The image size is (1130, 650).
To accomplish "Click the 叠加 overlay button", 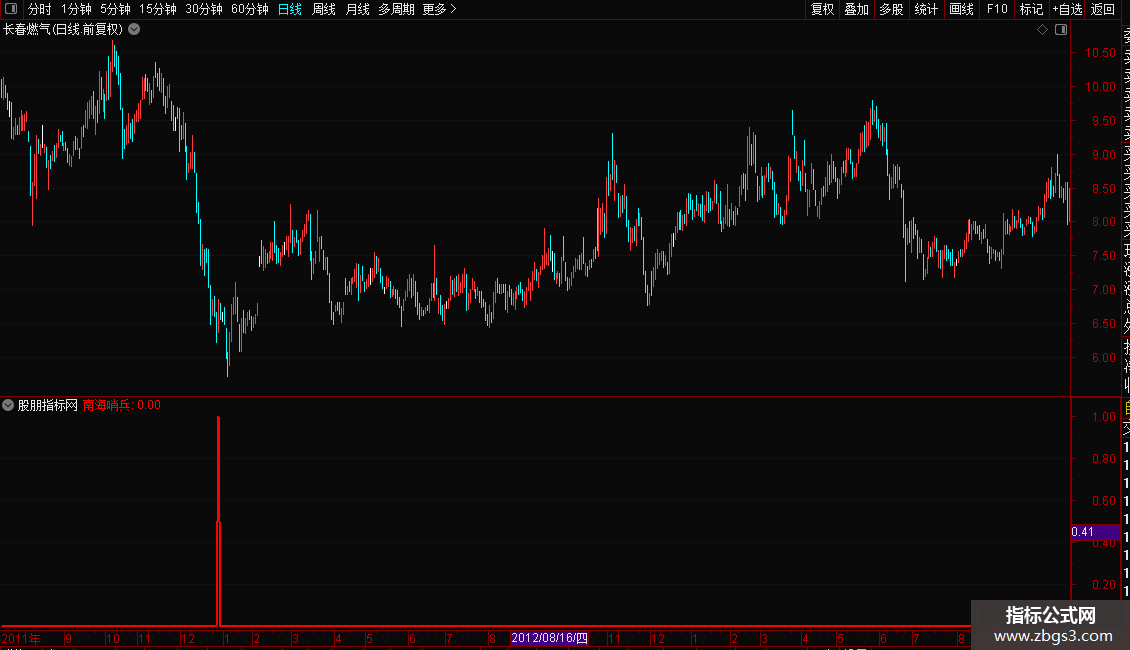I will click(857, 9).
